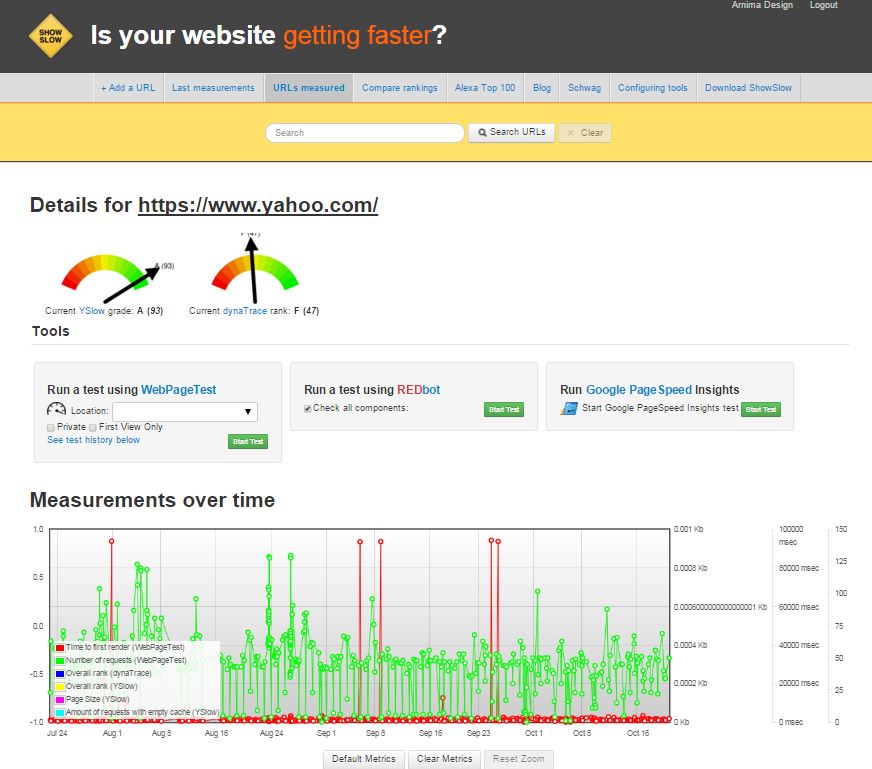Viewport: 872px width, 769px height.
Task: Go to Alexa Top 100 tab
Action: click(x=485, y=88)
